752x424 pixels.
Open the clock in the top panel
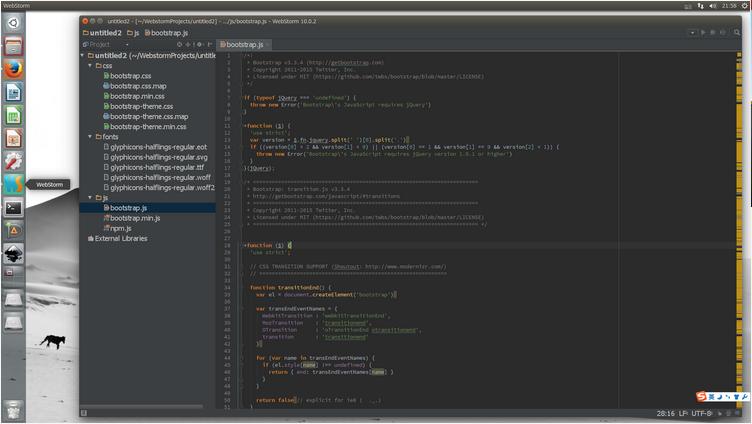pyautogui.click(x=729, y=6)
